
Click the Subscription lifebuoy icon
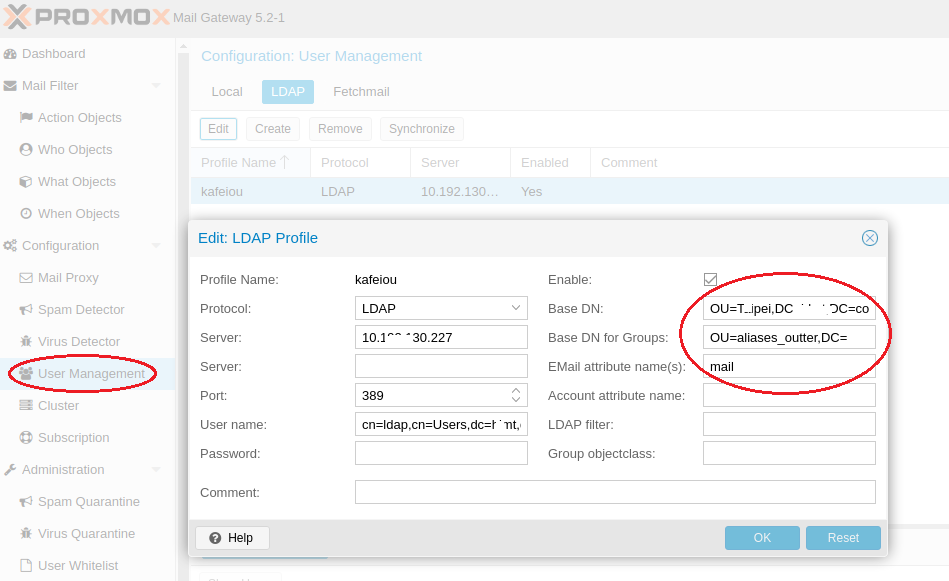26,438
